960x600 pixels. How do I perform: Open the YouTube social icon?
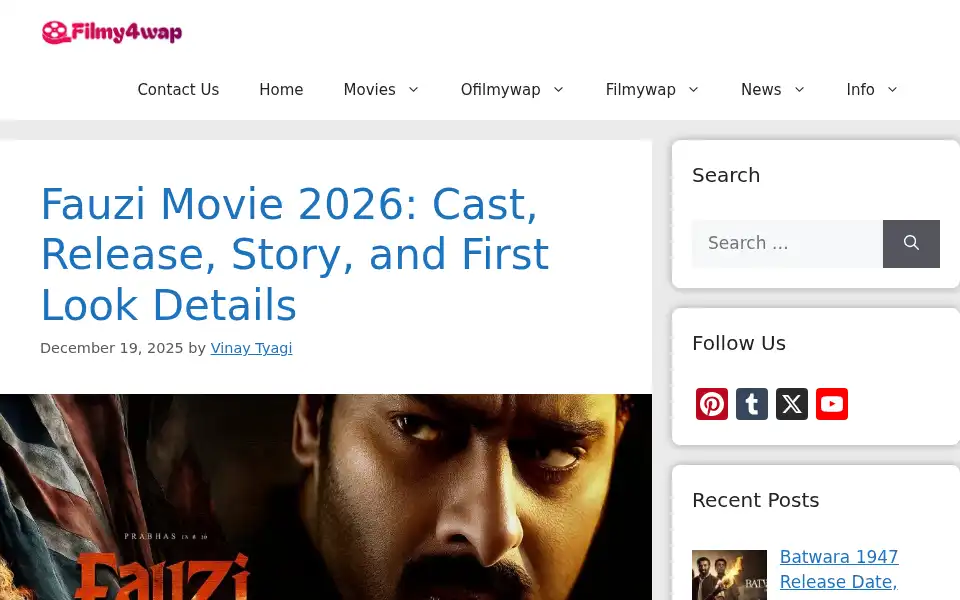(832, 404)
